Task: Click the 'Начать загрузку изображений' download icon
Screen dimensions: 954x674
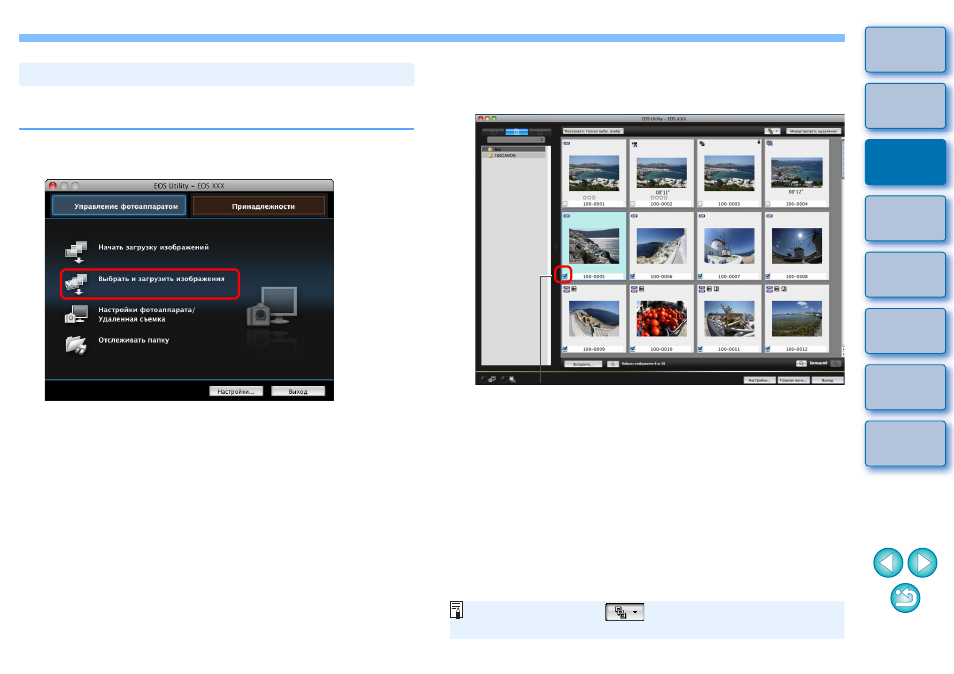Action: pos(77,251)
